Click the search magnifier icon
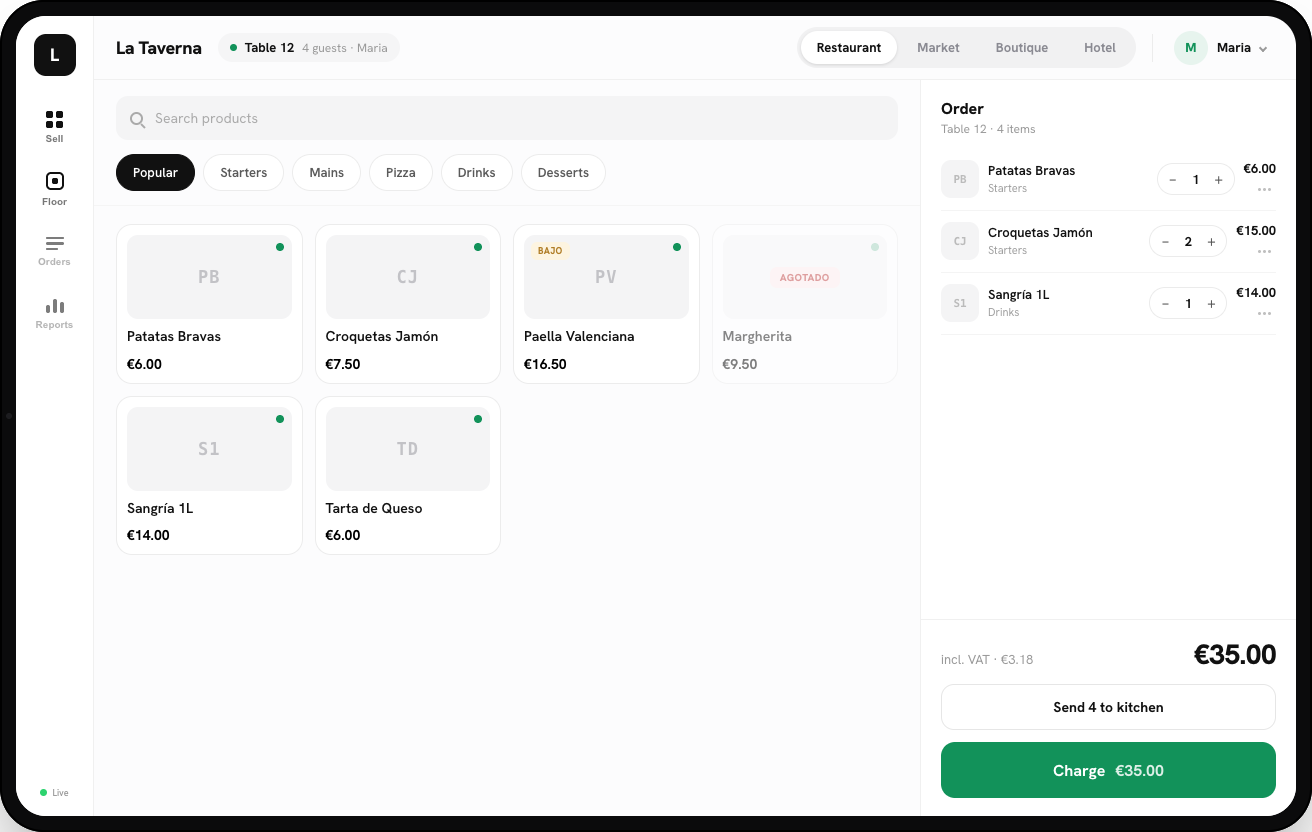 [x=138, y=119]
